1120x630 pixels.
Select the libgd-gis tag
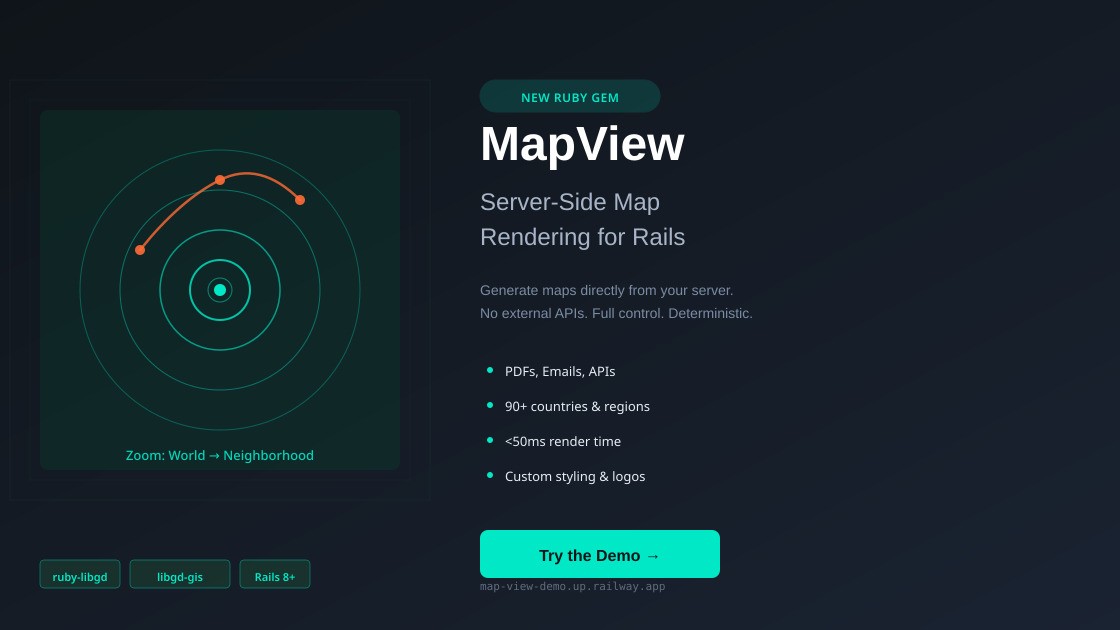[179, 574]
